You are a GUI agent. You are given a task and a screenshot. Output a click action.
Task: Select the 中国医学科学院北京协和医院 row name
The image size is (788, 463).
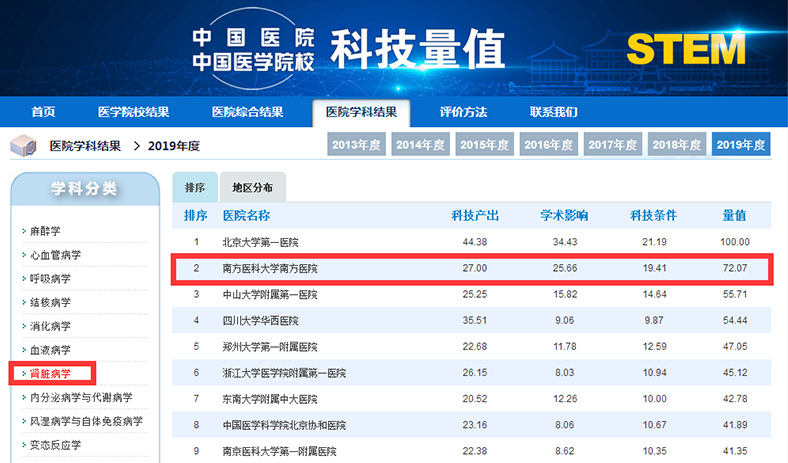click(x=284, y=425)
